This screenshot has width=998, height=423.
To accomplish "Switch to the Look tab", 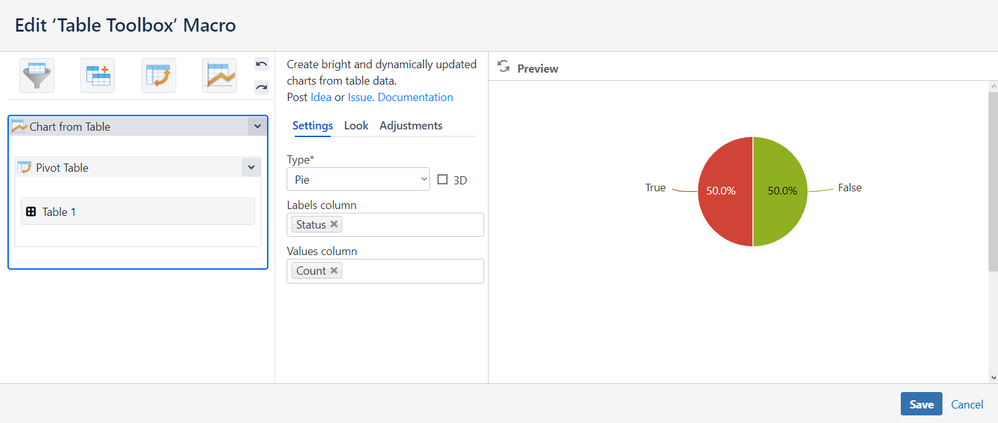I will point(356,126).
